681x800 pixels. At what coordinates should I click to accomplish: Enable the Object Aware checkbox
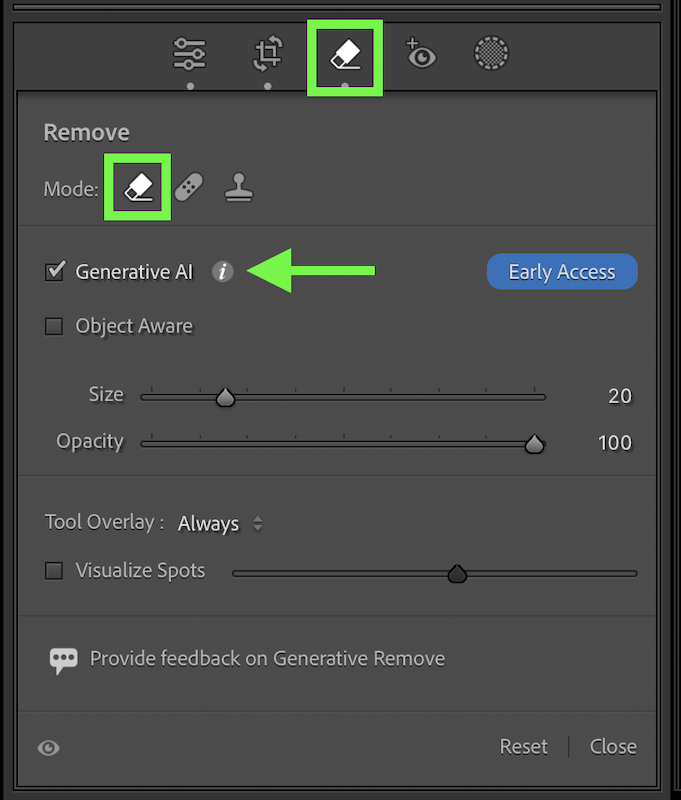point(54,327)
